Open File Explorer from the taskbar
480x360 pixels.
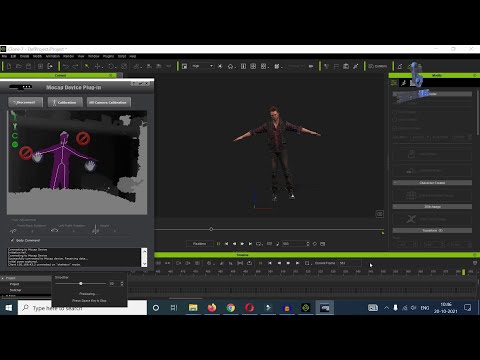click(x=193, y=308)
